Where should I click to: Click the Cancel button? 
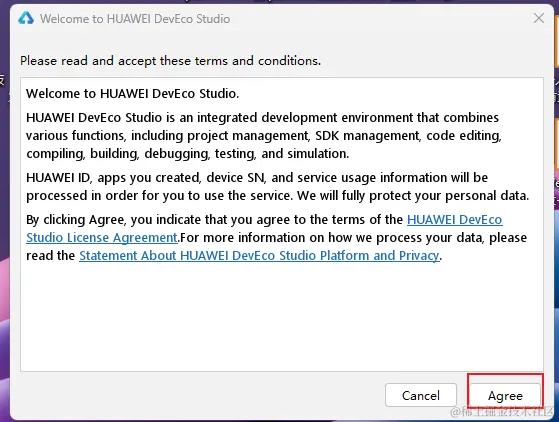pyautogui.click(x=421, y=395)
